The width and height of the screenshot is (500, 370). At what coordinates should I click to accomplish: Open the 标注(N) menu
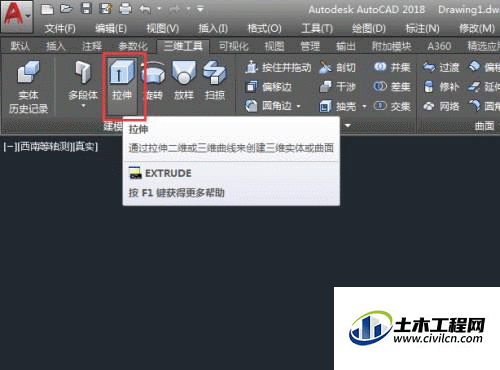(x=422, y=29)
